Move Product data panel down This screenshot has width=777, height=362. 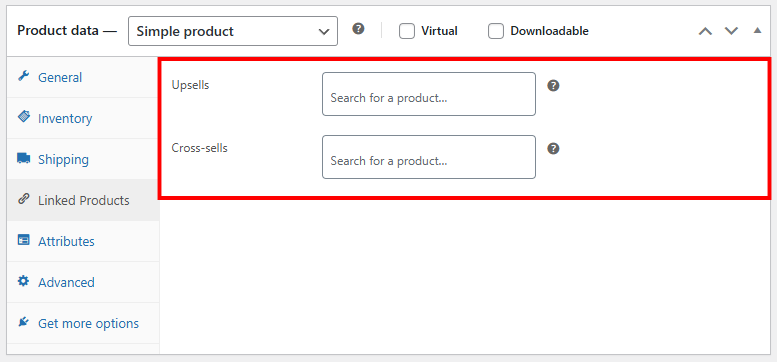(x=731, y=31)
